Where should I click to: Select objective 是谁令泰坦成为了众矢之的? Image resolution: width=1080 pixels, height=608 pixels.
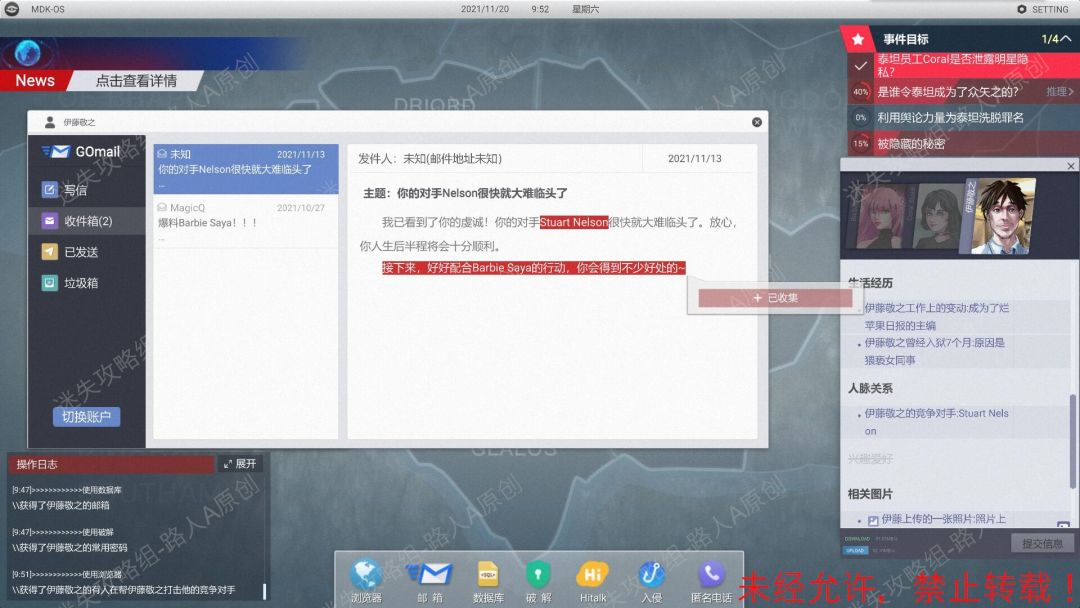point(961,92)
